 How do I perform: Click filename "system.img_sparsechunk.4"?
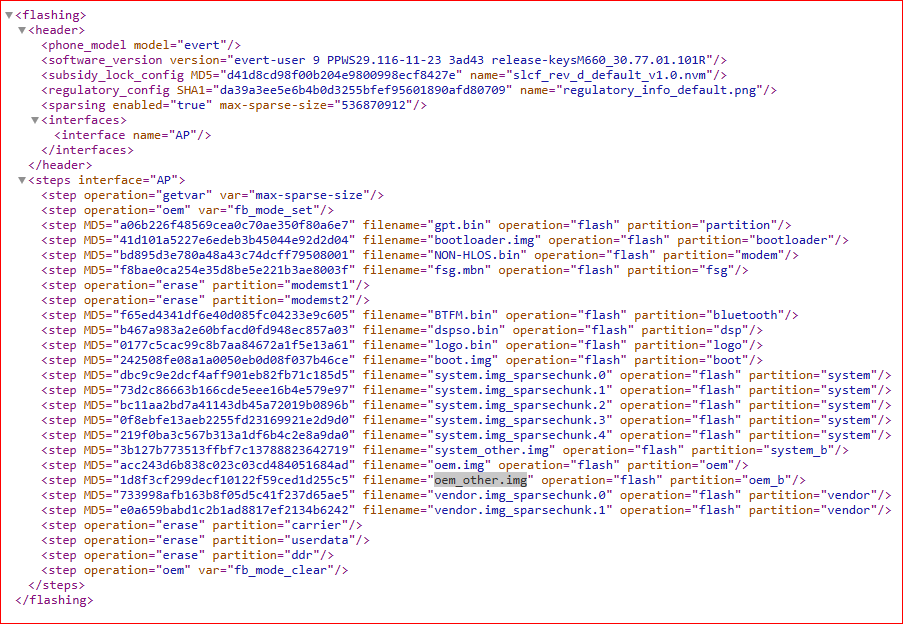520,435
